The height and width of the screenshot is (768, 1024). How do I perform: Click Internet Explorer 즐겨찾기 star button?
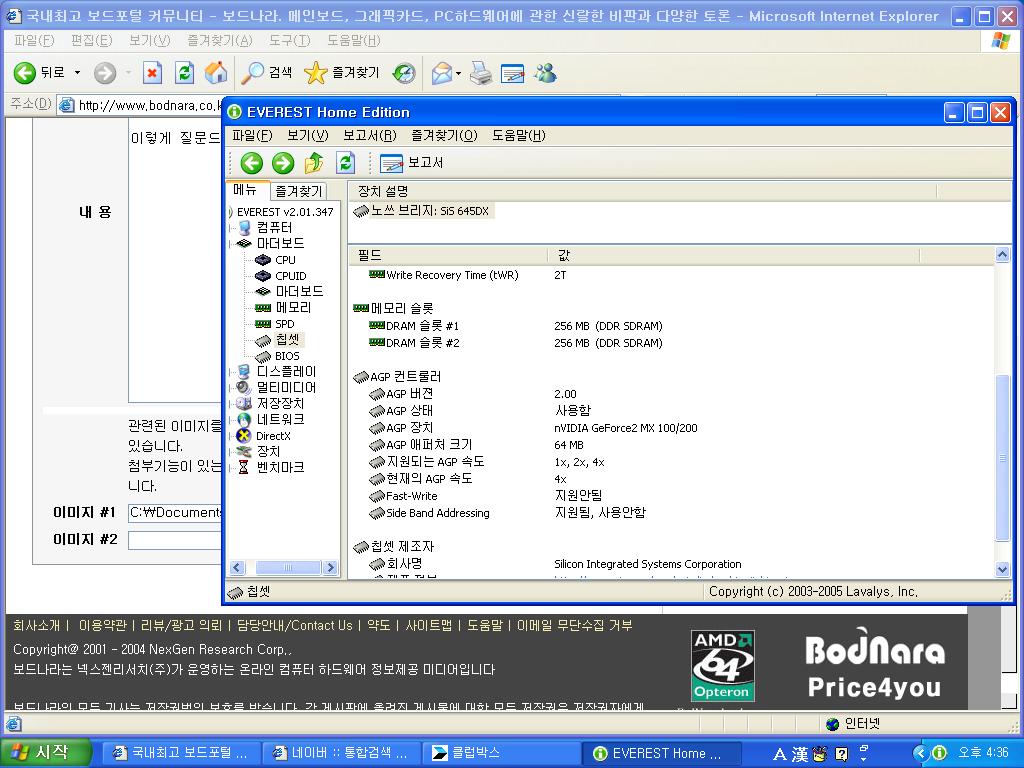point(342,72)
